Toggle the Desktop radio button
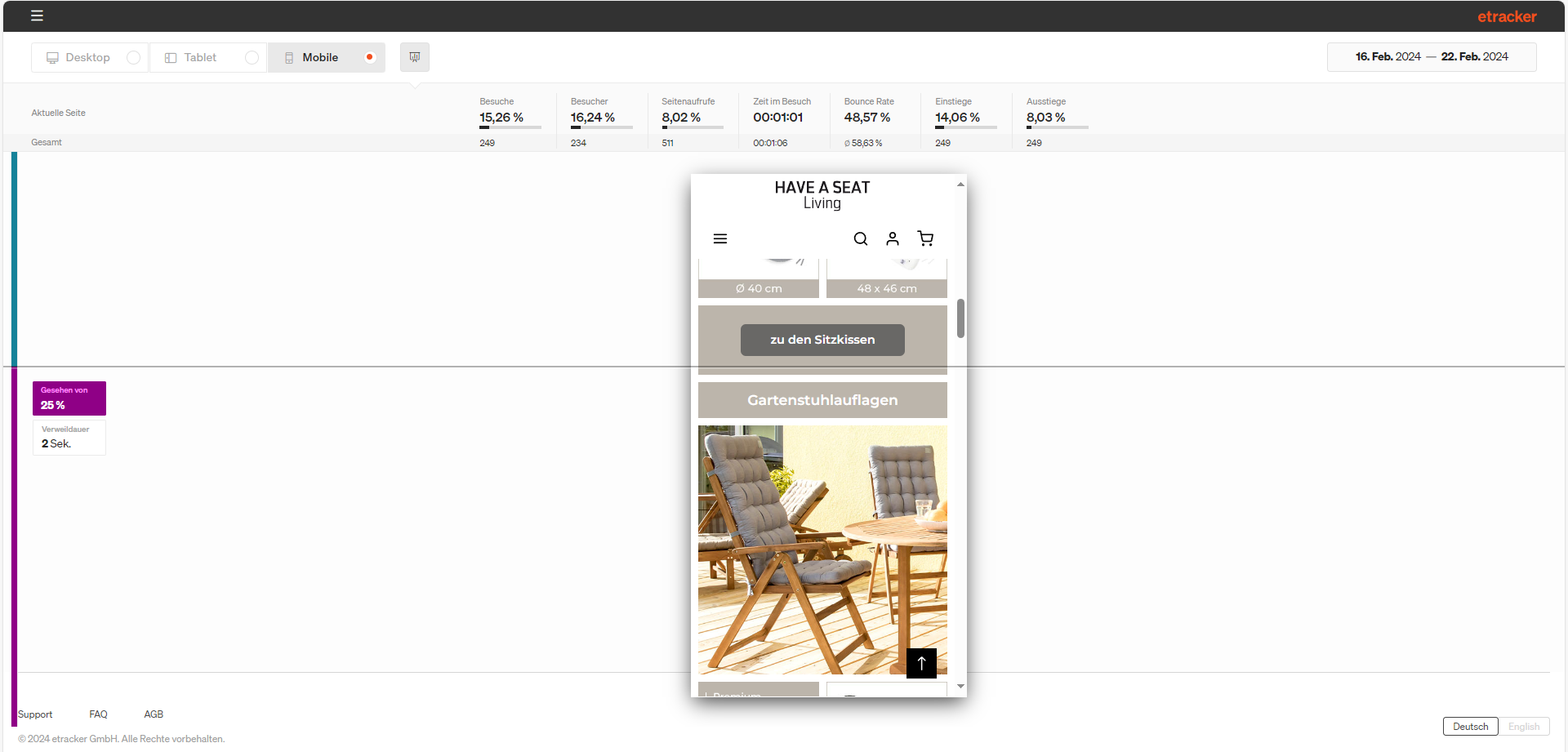The height and width of the screenshot is (752, 1568). tap(133, 57)
